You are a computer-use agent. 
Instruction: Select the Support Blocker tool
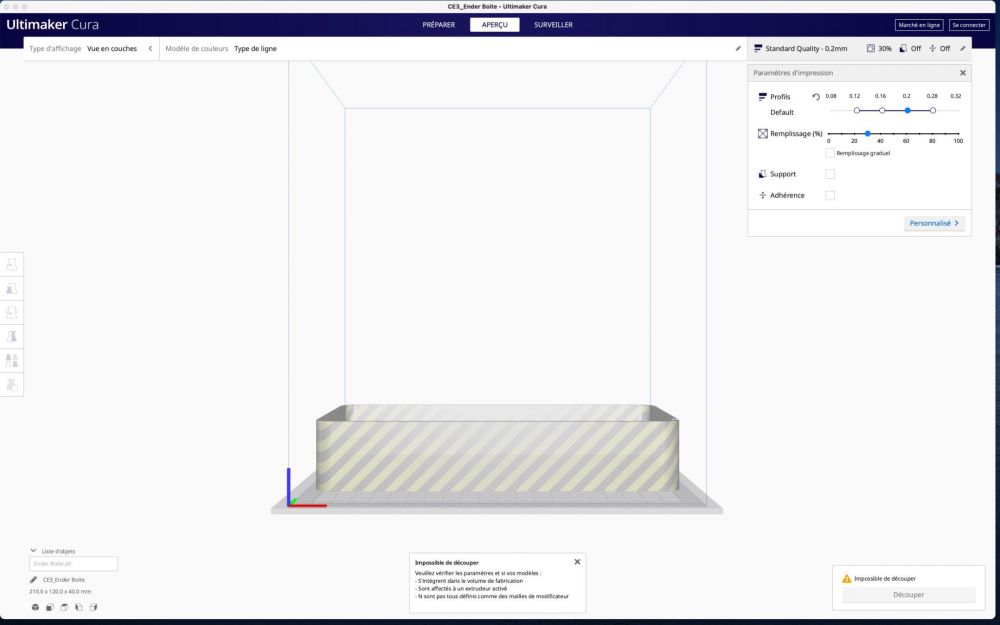point(11,384)
